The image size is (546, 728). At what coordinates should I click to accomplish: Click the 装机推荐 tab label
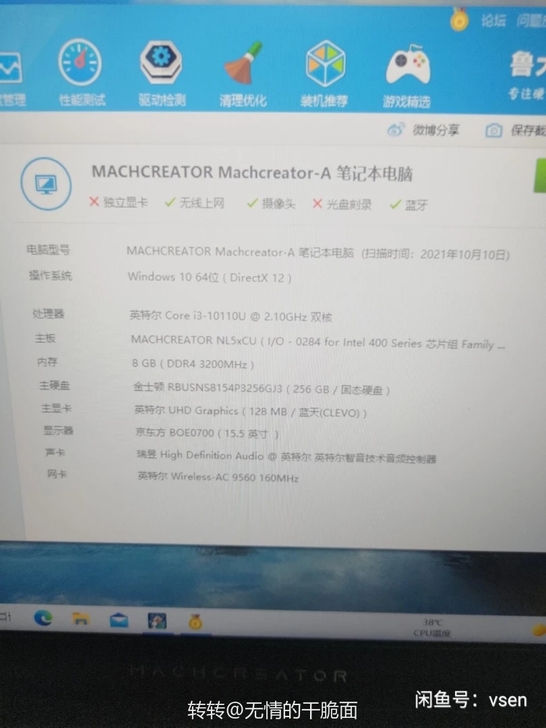pos(324,101)
